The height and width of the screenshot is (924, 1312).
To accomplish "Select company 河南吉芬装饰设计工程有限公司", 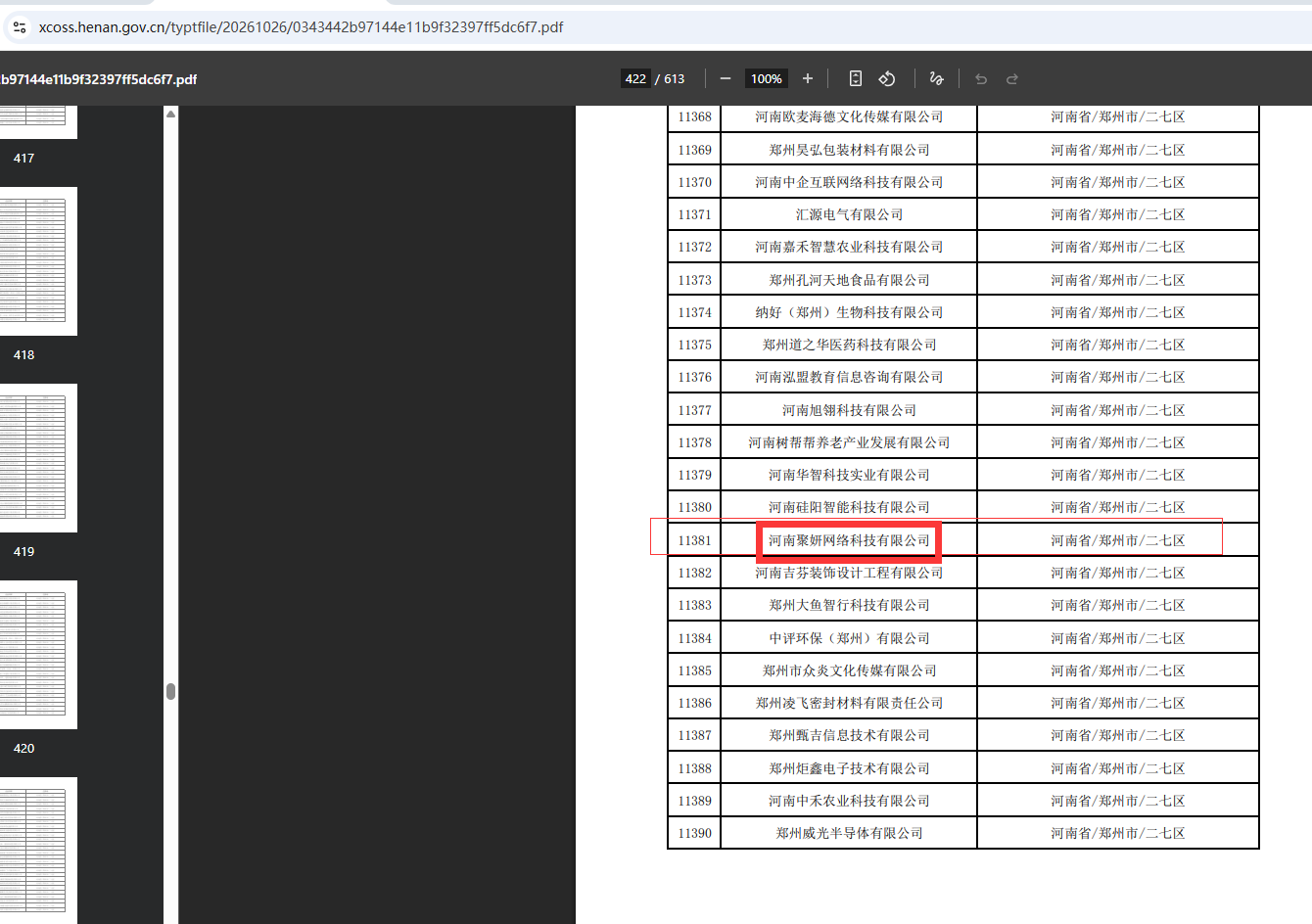I will coord(849,573).
